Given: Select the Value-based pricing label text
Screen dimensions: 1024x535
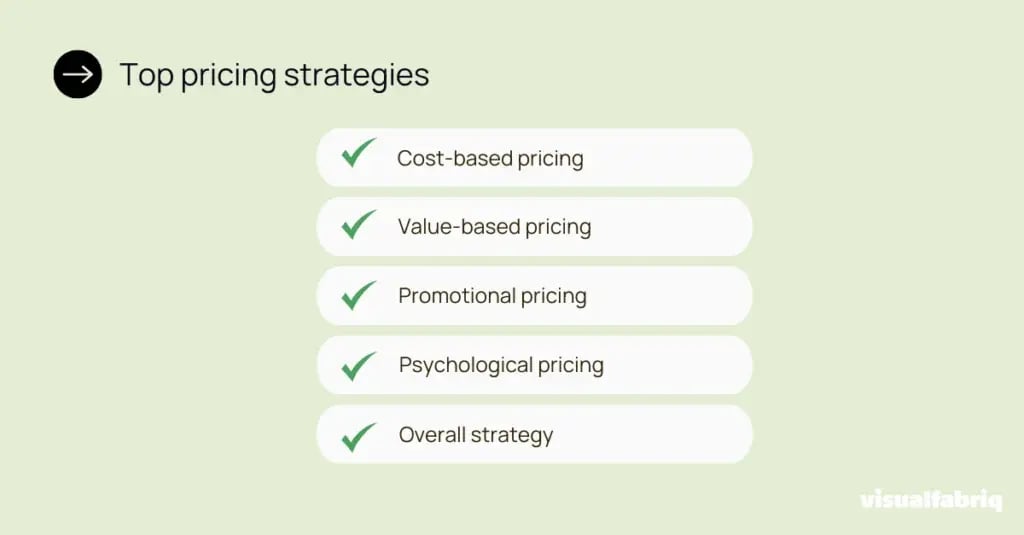Looking at the screenshot, I should tap(494, 227).
